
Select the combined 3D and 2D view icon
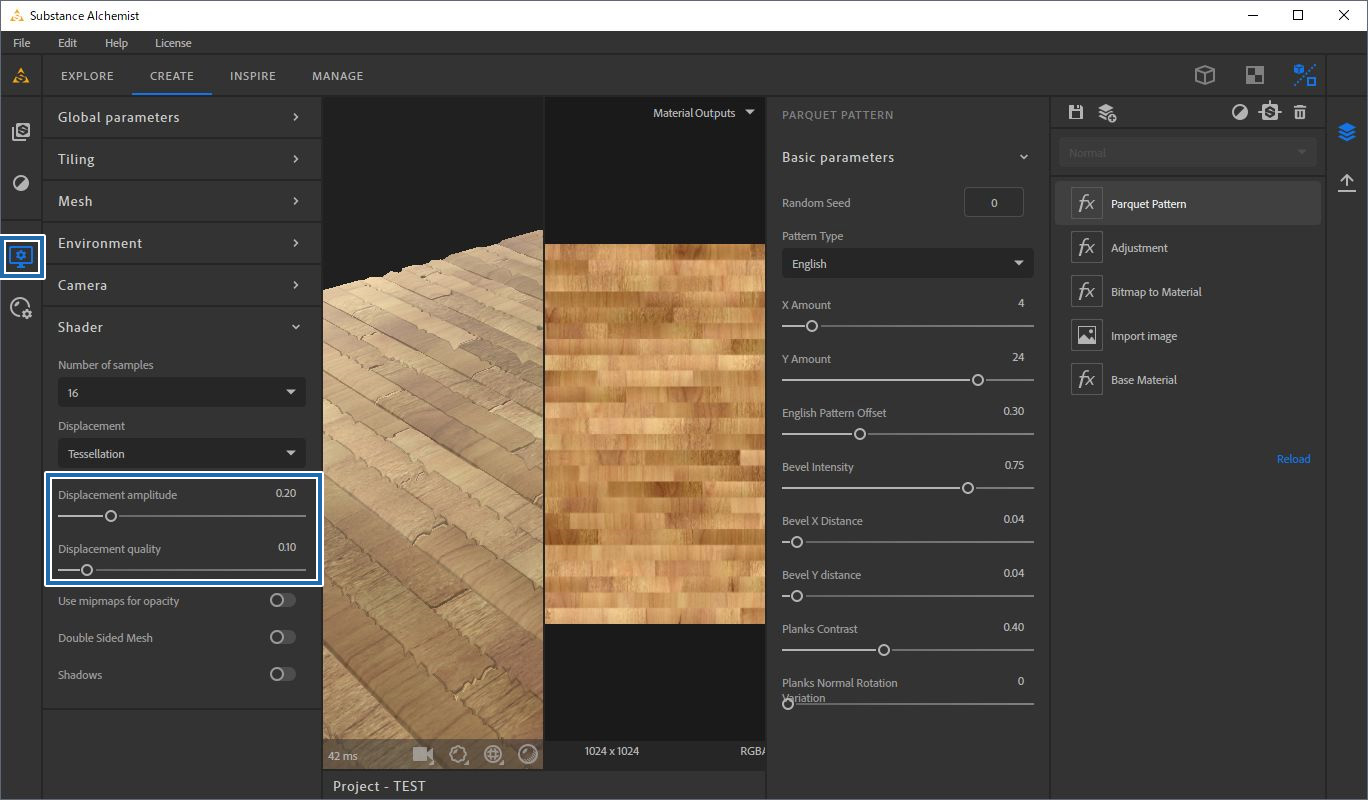click(x=1304, y=75)
